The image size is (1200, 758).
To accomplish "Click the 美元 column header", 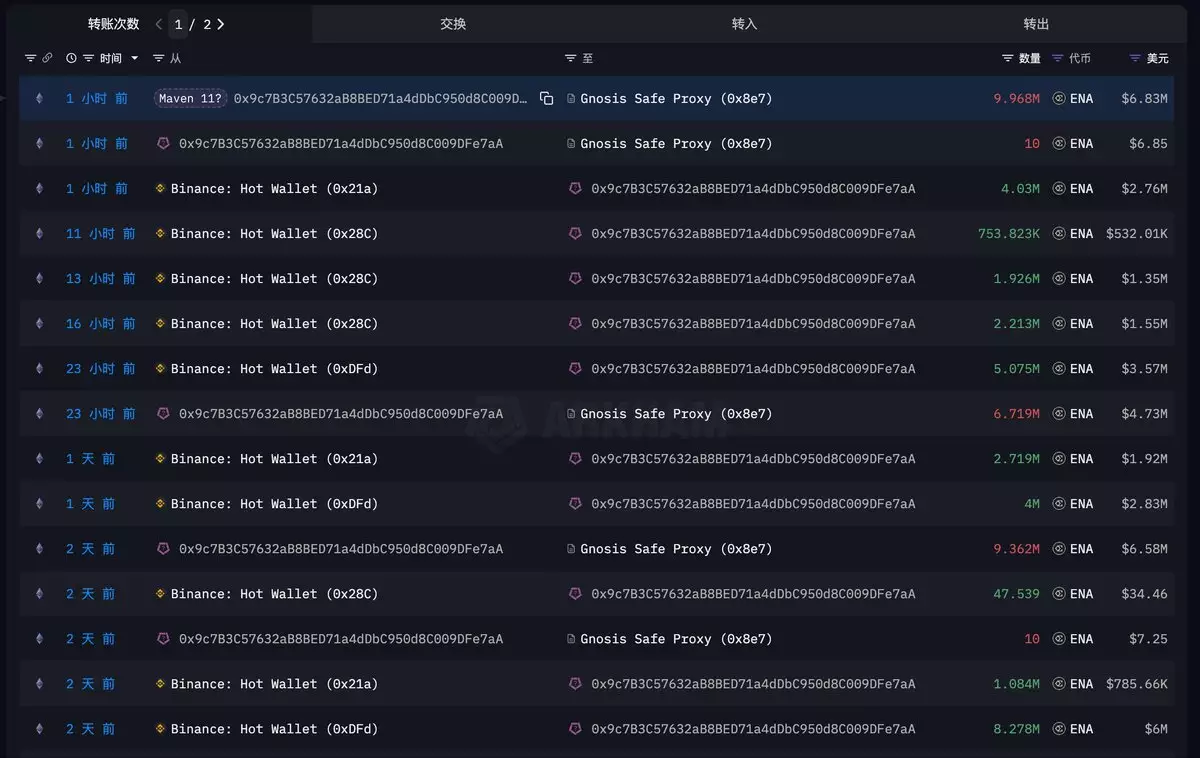I will tap(1157, 58).
